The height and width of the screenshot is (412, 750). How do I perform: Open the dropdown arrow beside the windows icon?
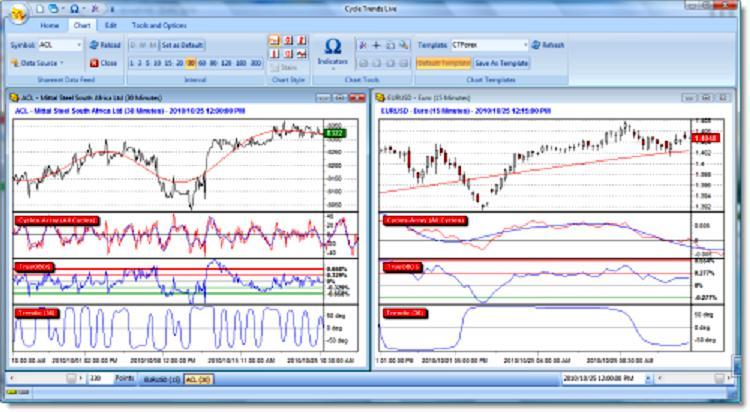click(x=62, y=9)
